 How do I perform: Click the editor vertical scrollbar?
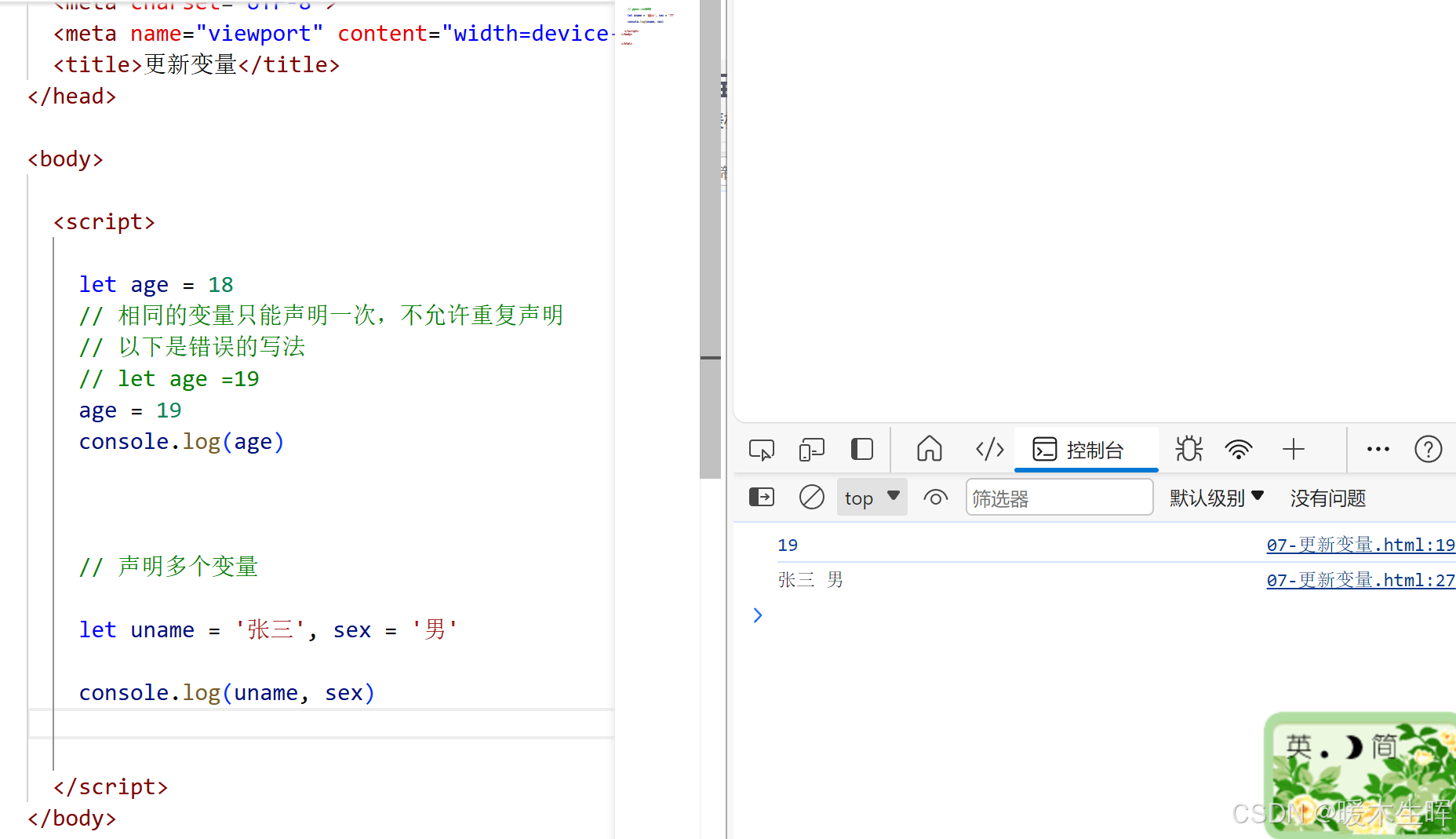tap(710, 239)
